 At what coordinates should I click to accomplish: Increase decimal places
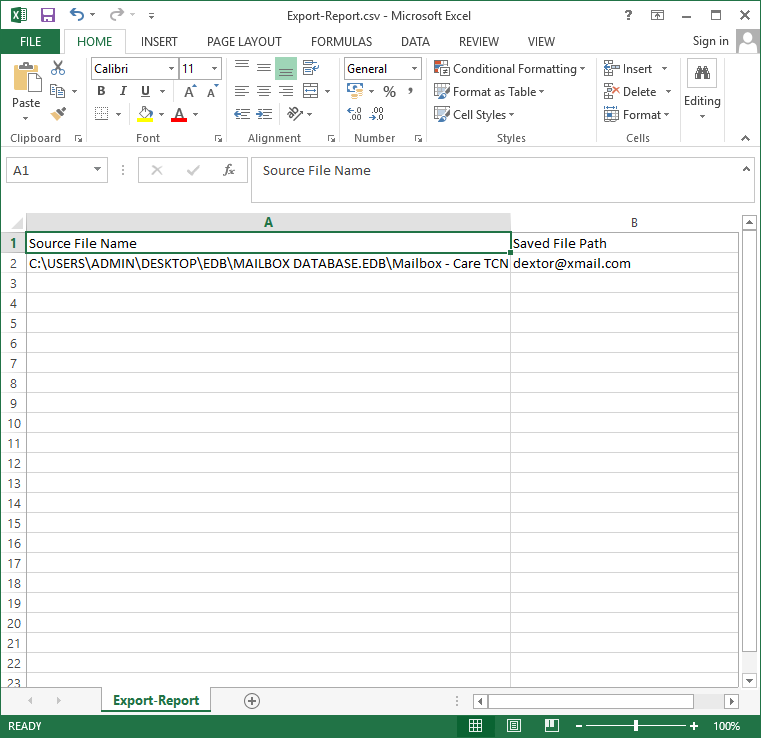(x=355, y=114)
